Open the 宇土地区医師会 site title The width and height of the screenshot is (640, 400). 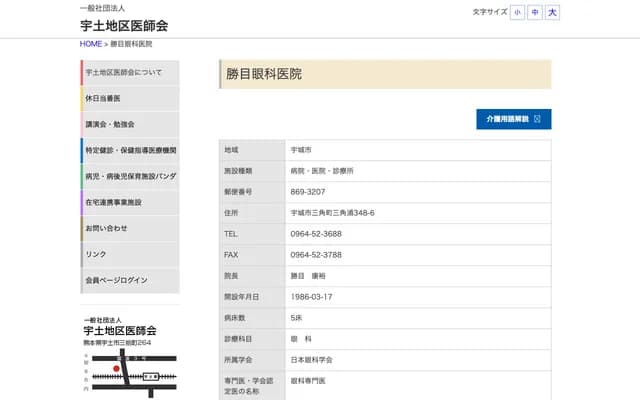124,26
